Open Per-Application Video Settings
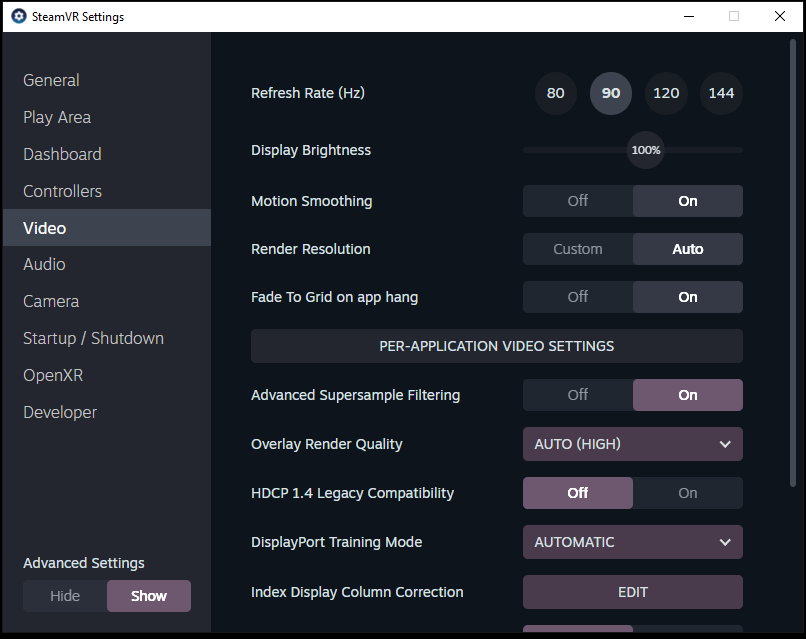 tap(497, 346)
